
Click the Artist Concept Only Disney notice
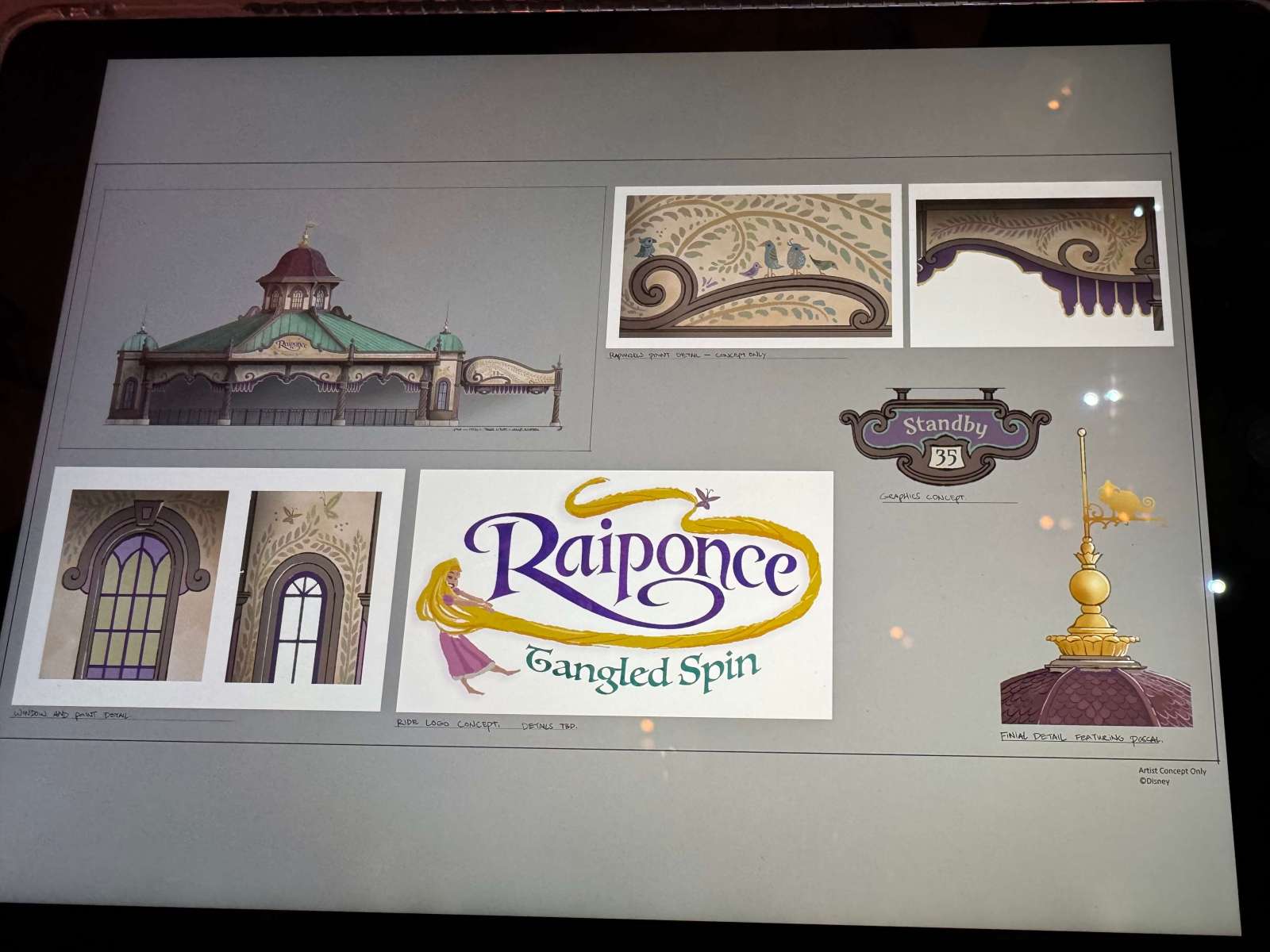(x=1172, y=775)
